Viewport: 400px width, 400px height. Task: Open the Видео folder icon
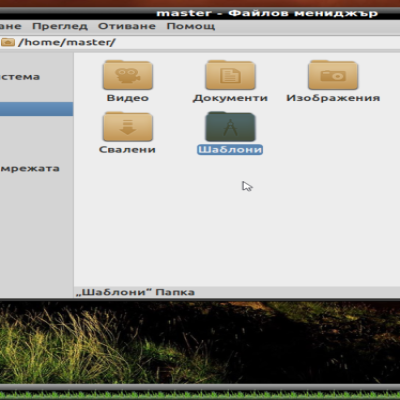[x=128, y=75]
